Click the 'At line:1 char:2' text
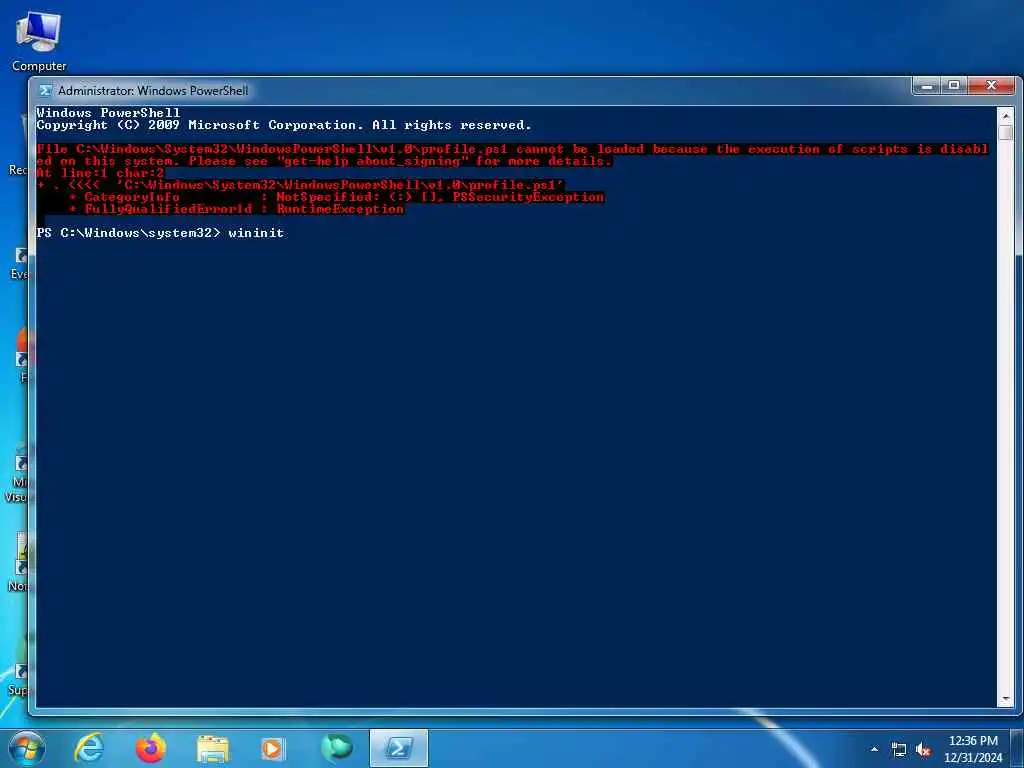The height and width of the screenshot is (768, 1024). (100, 173)
